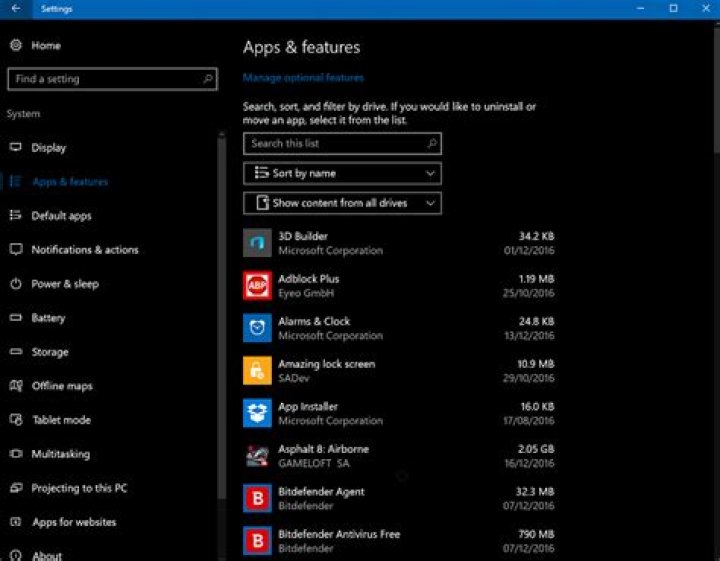Click the Projecting to this PC icon
This screenshot has height=561, width=720.
[16, 488]
